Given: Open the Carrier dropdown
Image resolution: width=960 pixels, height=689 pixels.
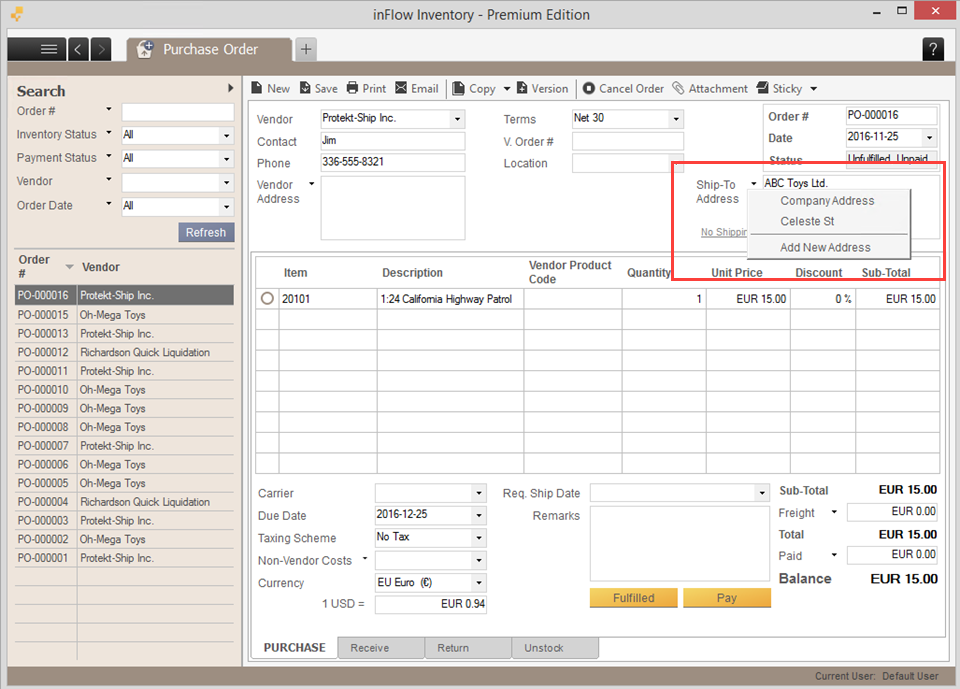Looking at the screenshot, I should 479,493.
